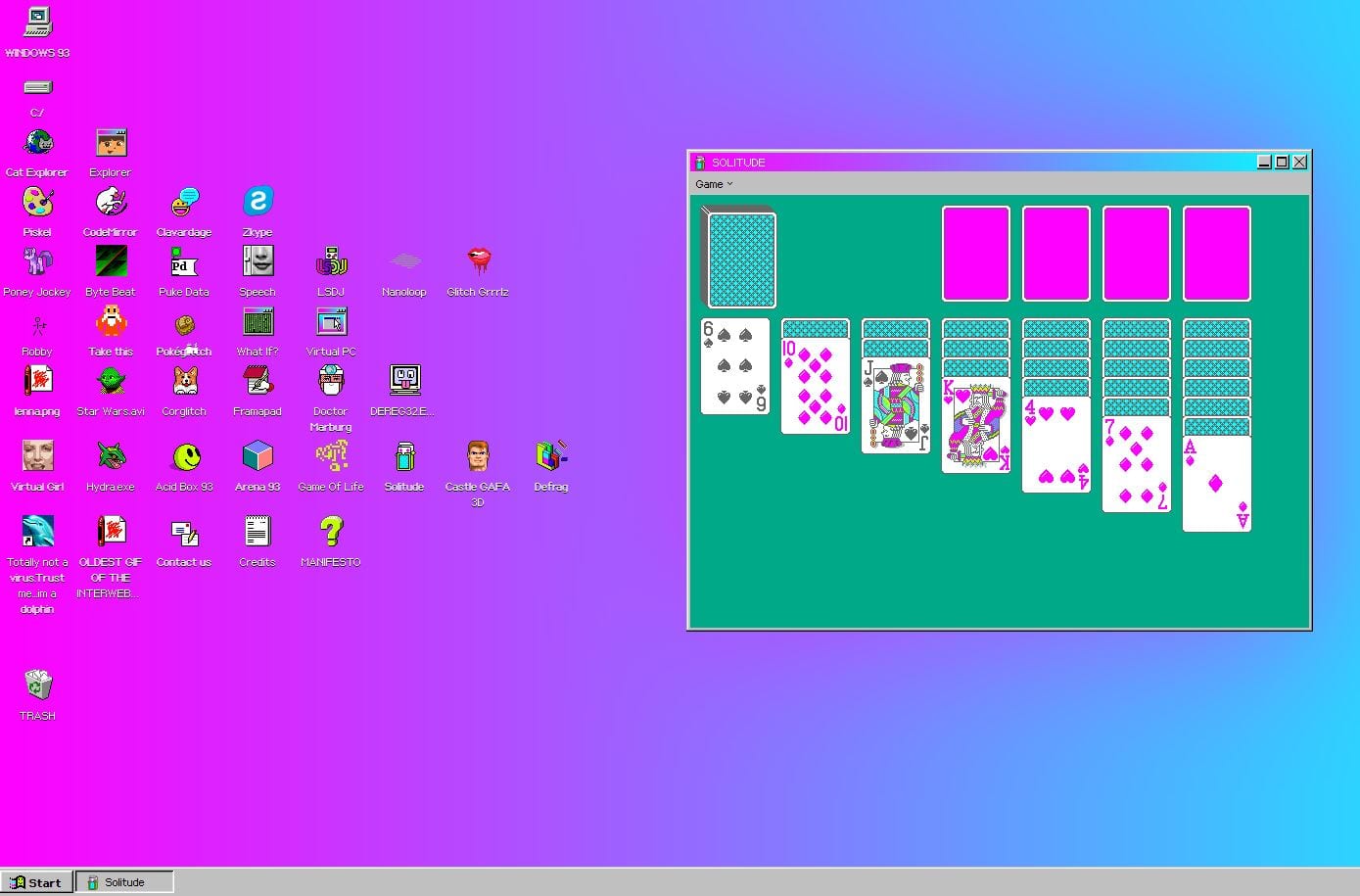Open Acid Box 93

pyautogui.click(x=183, y=455)
